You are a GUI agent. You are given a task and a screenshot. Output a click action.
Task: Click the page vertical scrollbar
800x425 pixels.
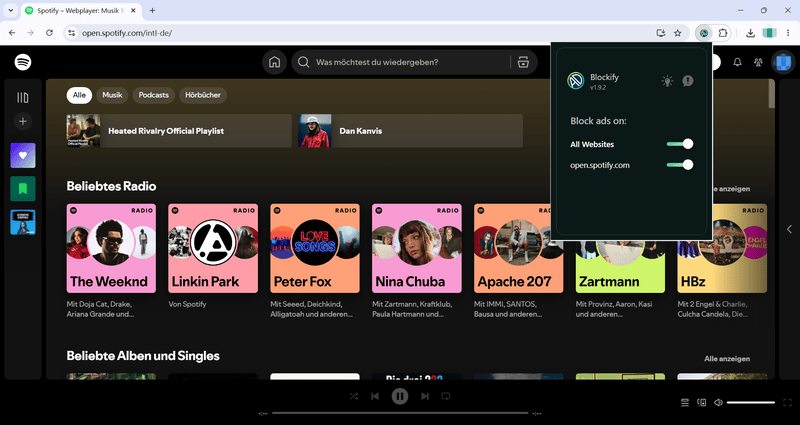click(x=771, y=94)
